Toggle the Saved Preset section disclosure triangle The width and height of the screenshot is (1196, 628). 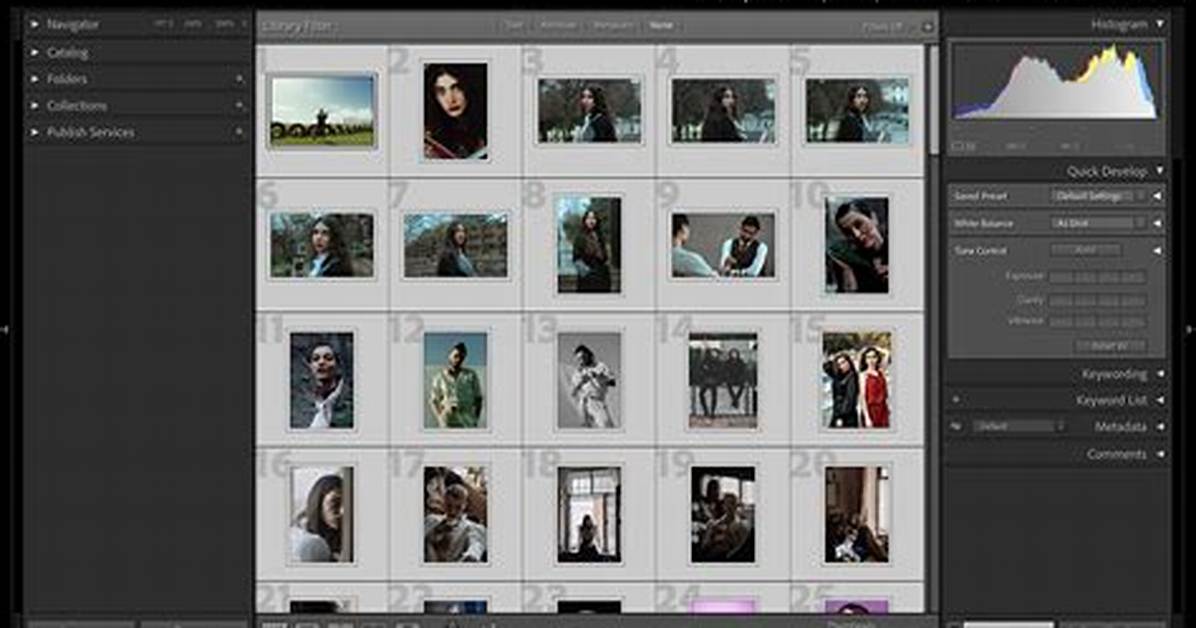tap(1157, 196)
